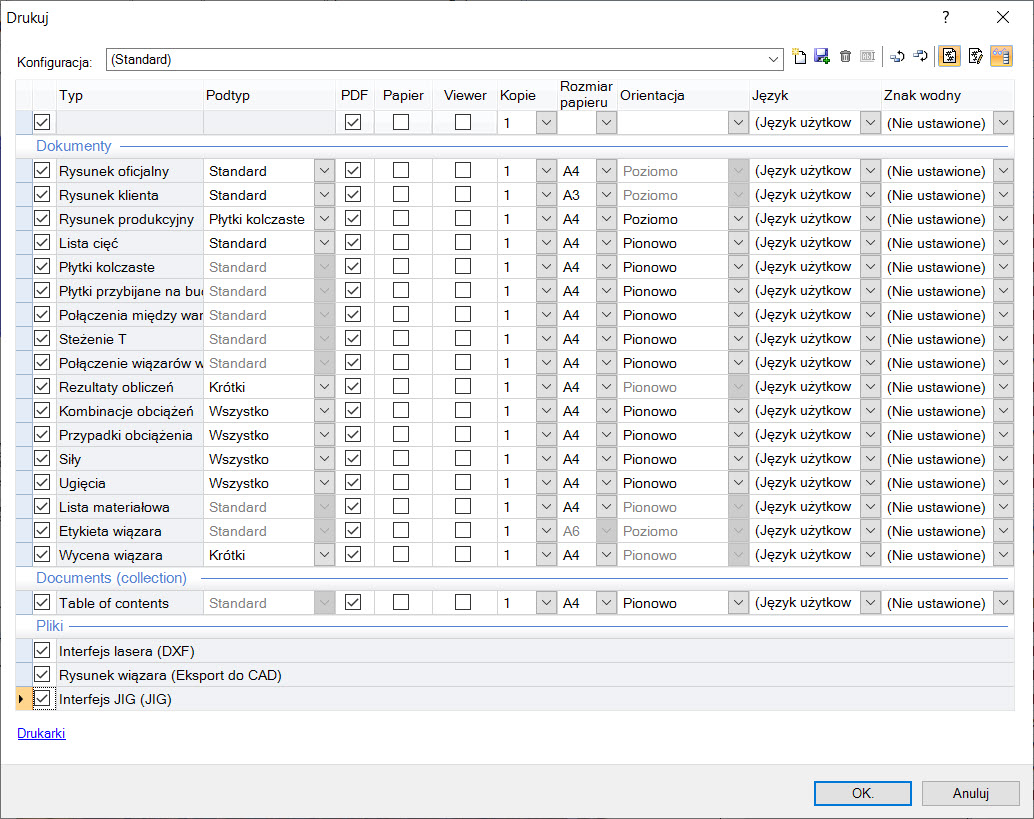Uncheck the row checkbox for Rysunek oficjalny
This screenshot has height=819, width=1034.
pos(42,171)
